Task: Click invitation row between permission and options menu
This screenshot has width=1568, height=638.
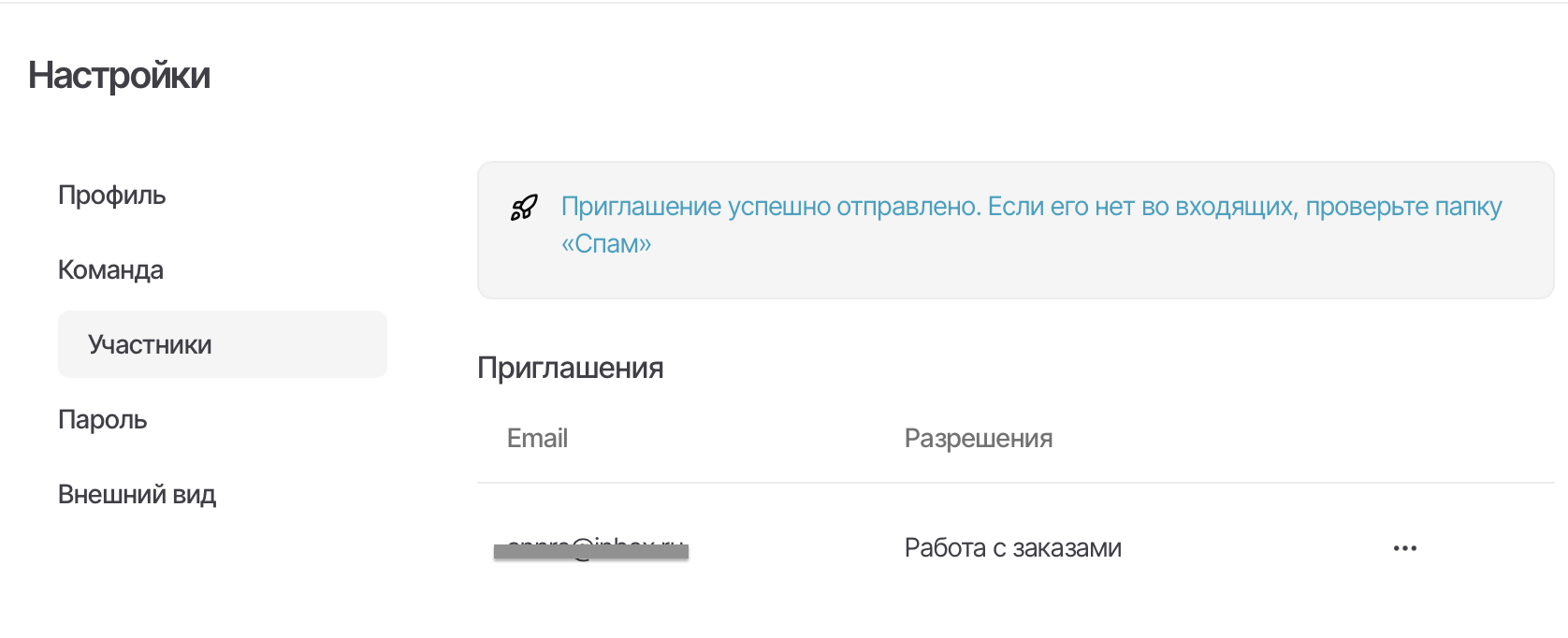Action: point(1254,548)
